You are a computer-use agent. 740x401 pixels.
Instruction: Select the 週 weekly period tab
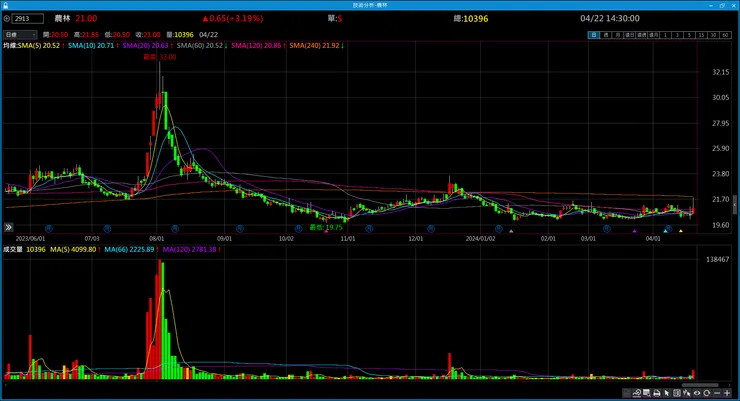[606, 35]
